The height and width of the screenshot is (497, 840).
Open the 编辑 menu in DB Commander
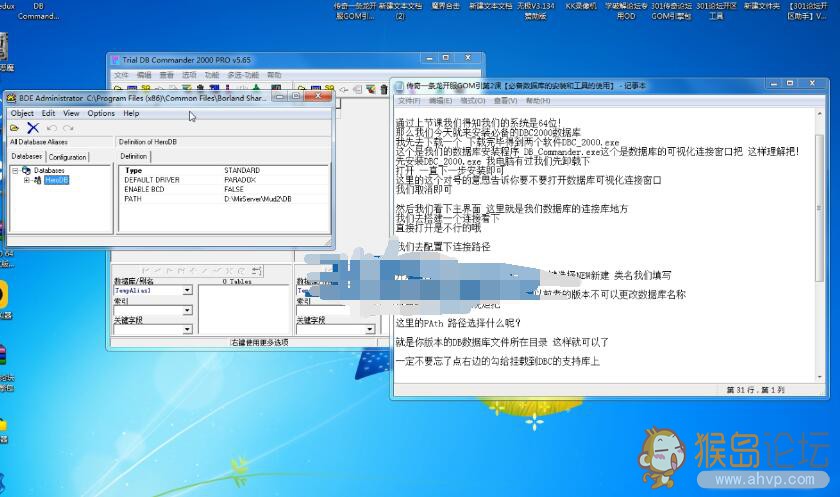pos(144,75)
